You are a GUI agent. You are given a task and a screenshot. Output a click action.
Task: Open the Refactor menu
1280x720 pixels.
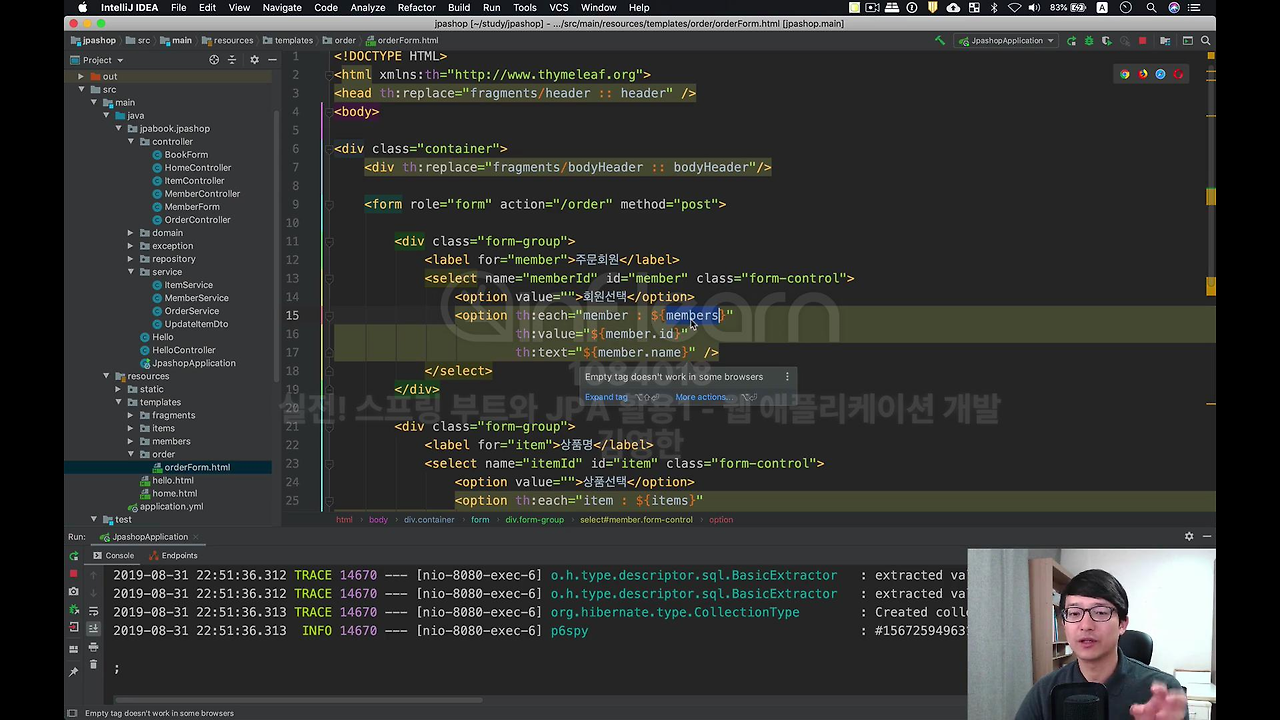coord(416,7)
